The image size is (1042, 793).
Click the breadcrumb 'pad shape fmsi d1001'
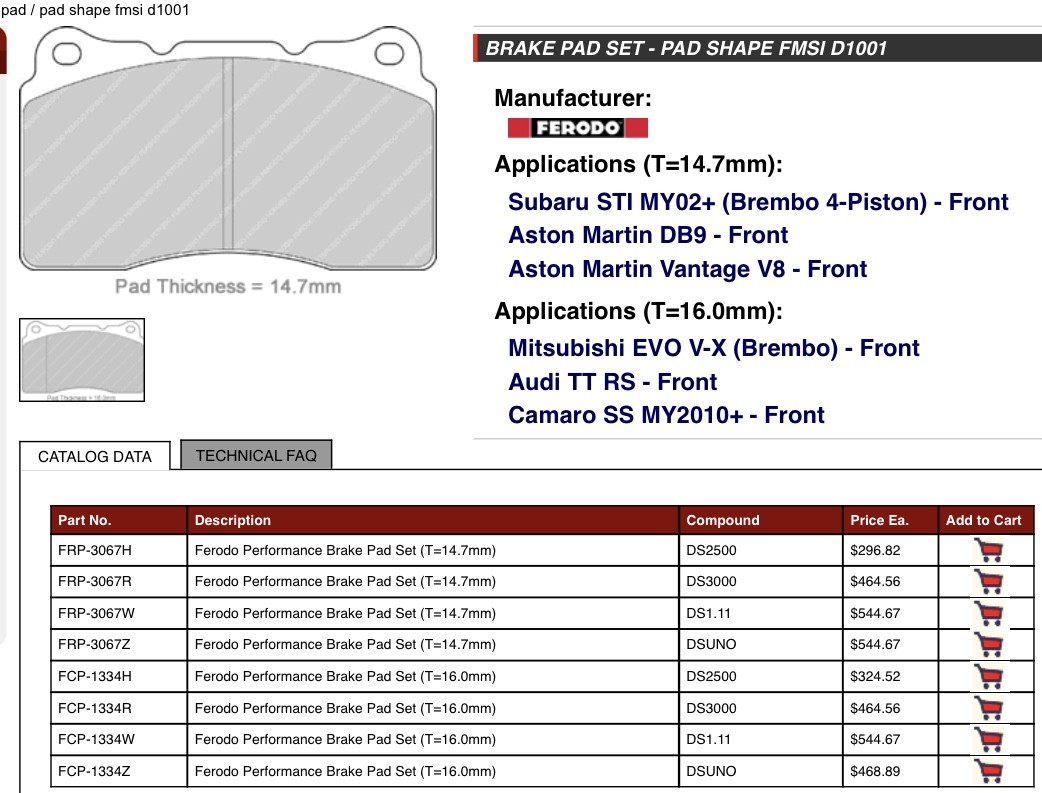114,10
